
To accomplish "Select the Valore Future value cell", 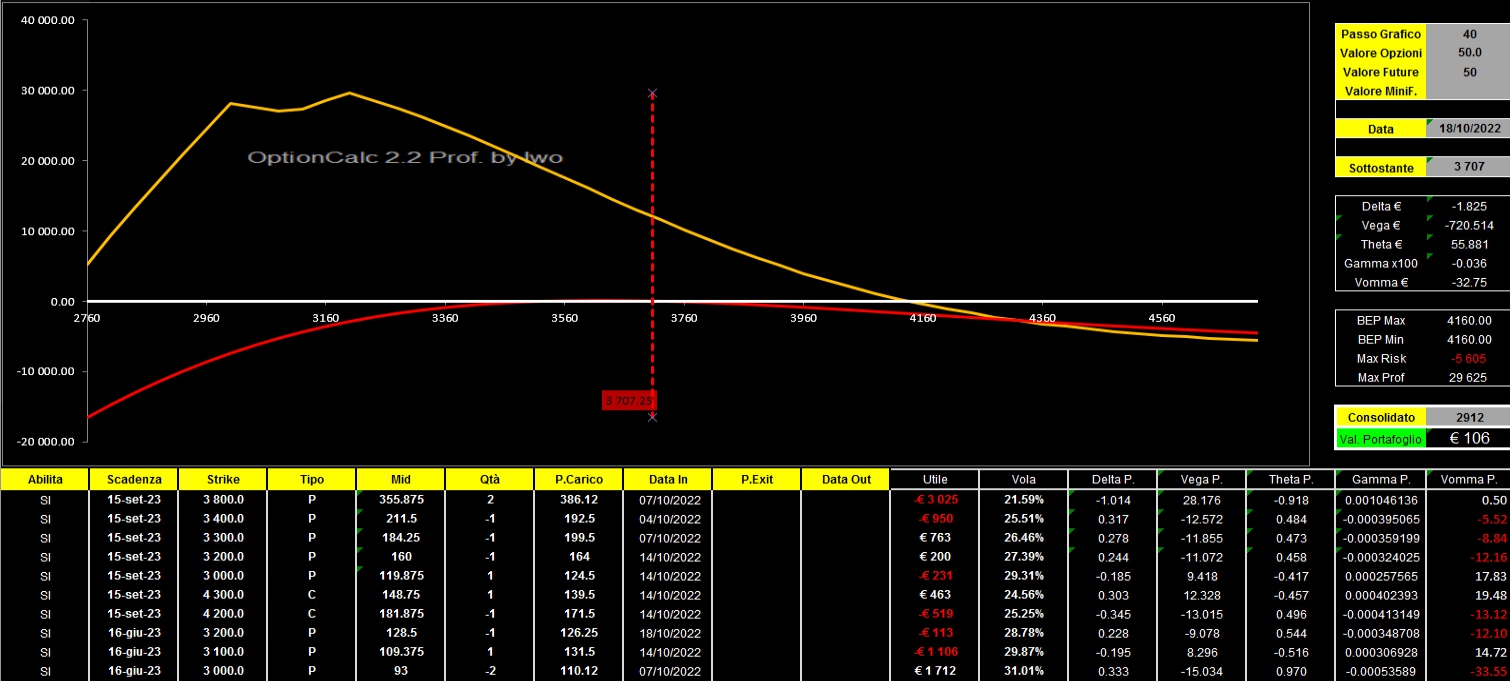I will click(1468, 72).
